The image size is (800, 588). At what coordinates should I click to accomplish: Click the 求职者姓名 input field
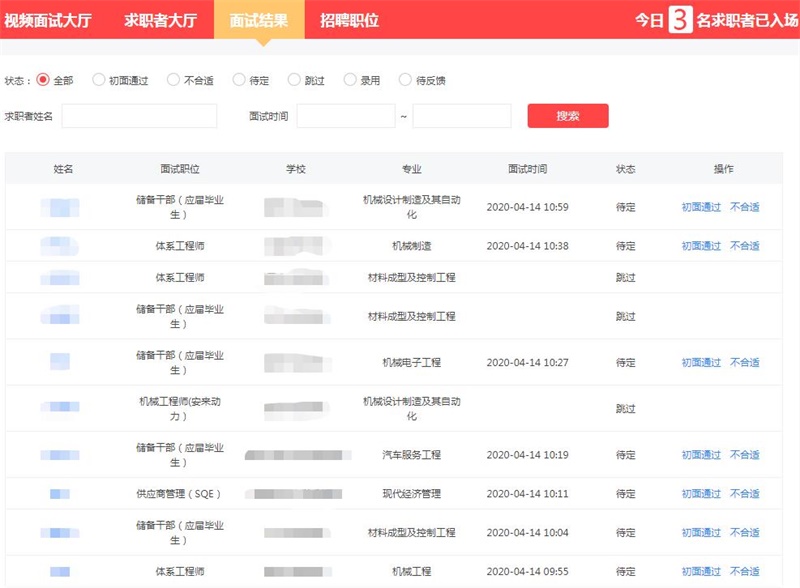click(x=139, y=116)
